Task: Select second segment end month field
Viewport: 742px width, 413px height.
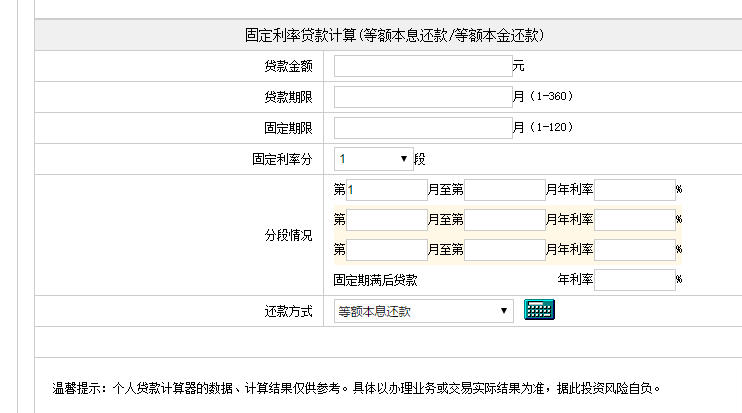Action: tap(504, 220)
